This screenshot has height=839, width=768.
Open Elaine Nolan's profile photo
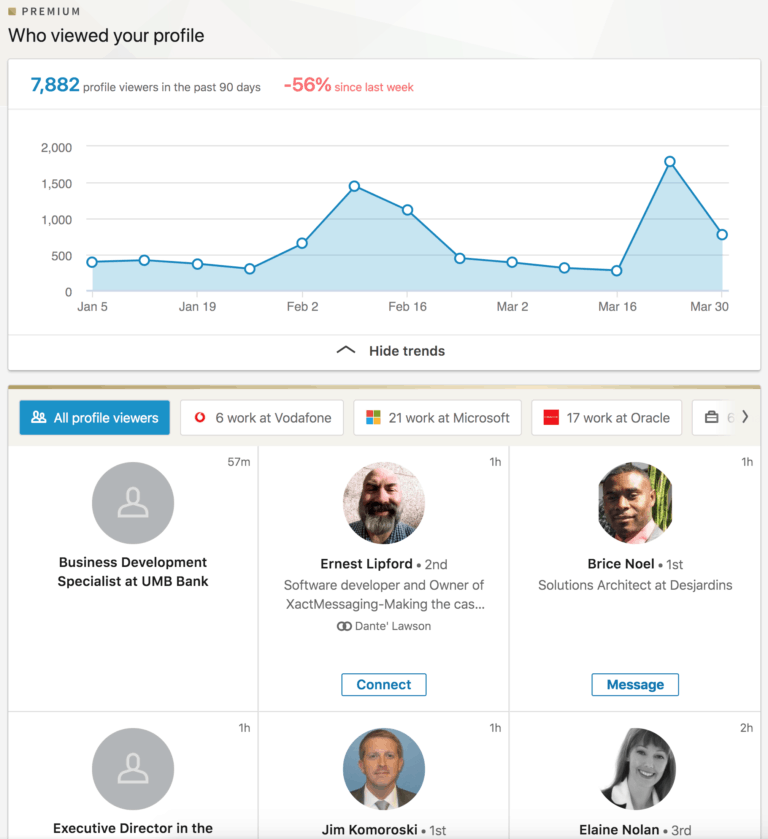635,769
